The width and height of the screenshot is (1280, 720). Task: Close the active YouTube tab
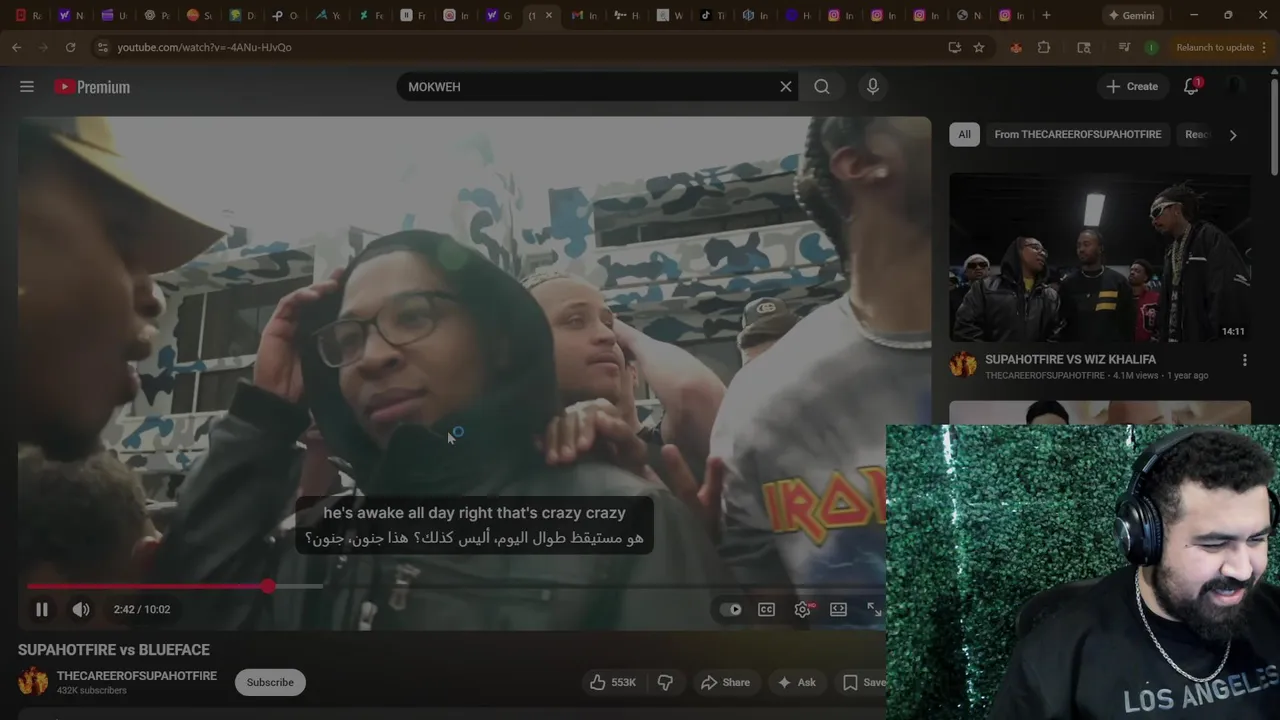click(x=548, y=15)
